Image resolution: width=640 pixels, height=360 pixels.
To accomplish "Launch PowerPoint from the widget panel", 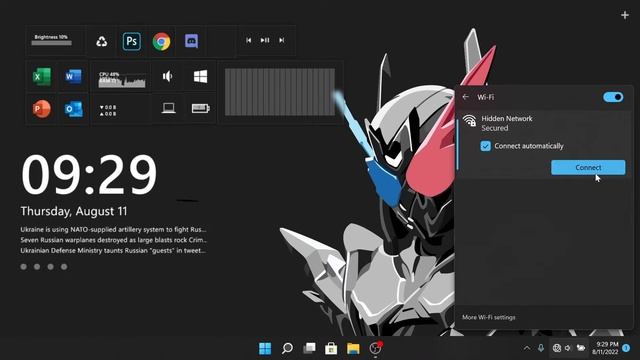I will coord(42,109).
